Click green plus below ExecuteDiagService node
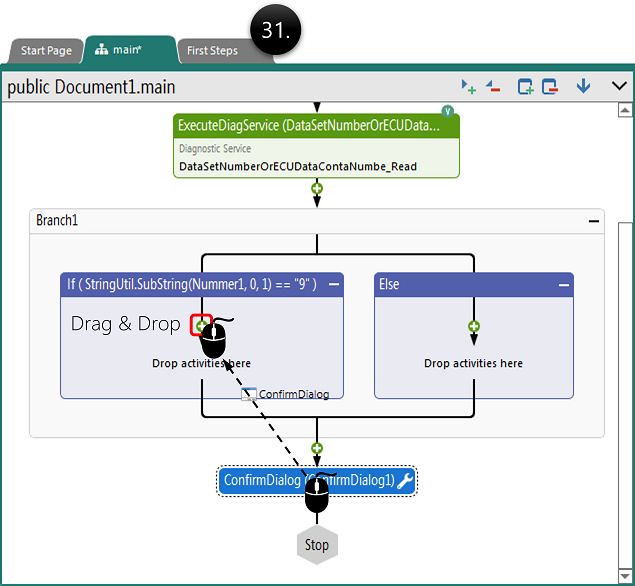635x586 pixels. pyautogui.click(x=317, y=187)
